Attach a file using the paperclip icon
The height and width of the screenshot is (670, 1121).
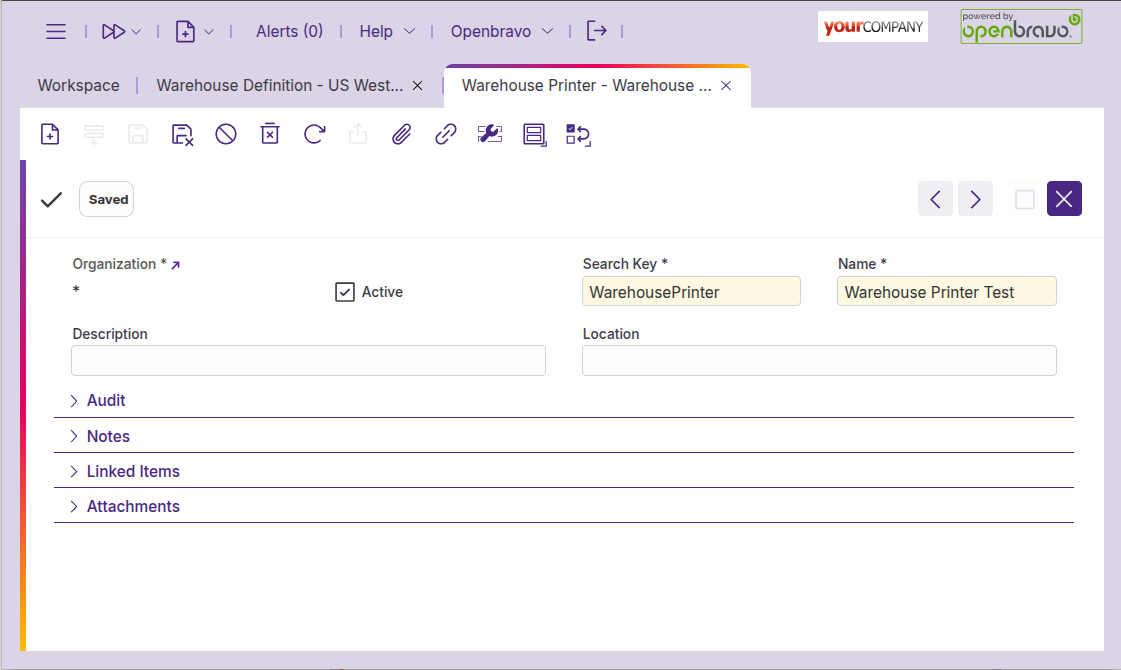(401, 133)
